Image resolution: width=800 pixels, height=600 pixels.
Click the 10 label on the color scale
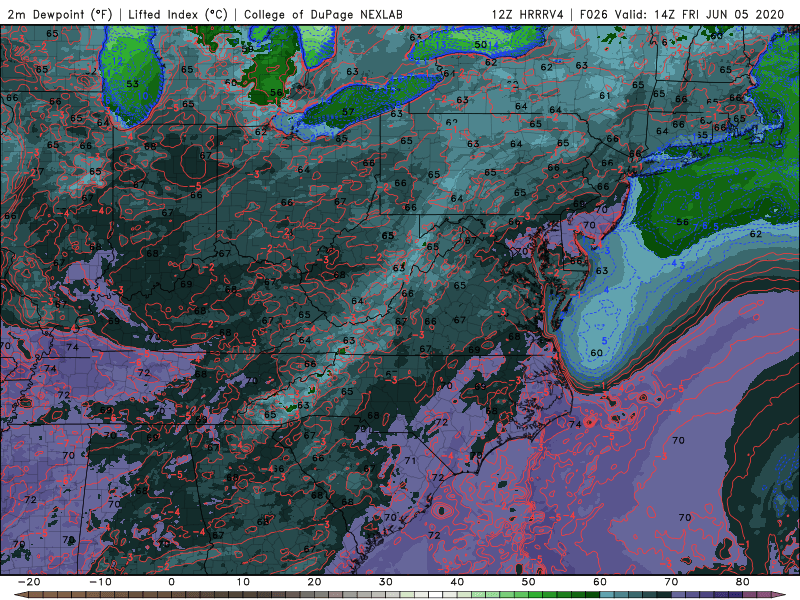pyautogui.click(x=243, y=582)
